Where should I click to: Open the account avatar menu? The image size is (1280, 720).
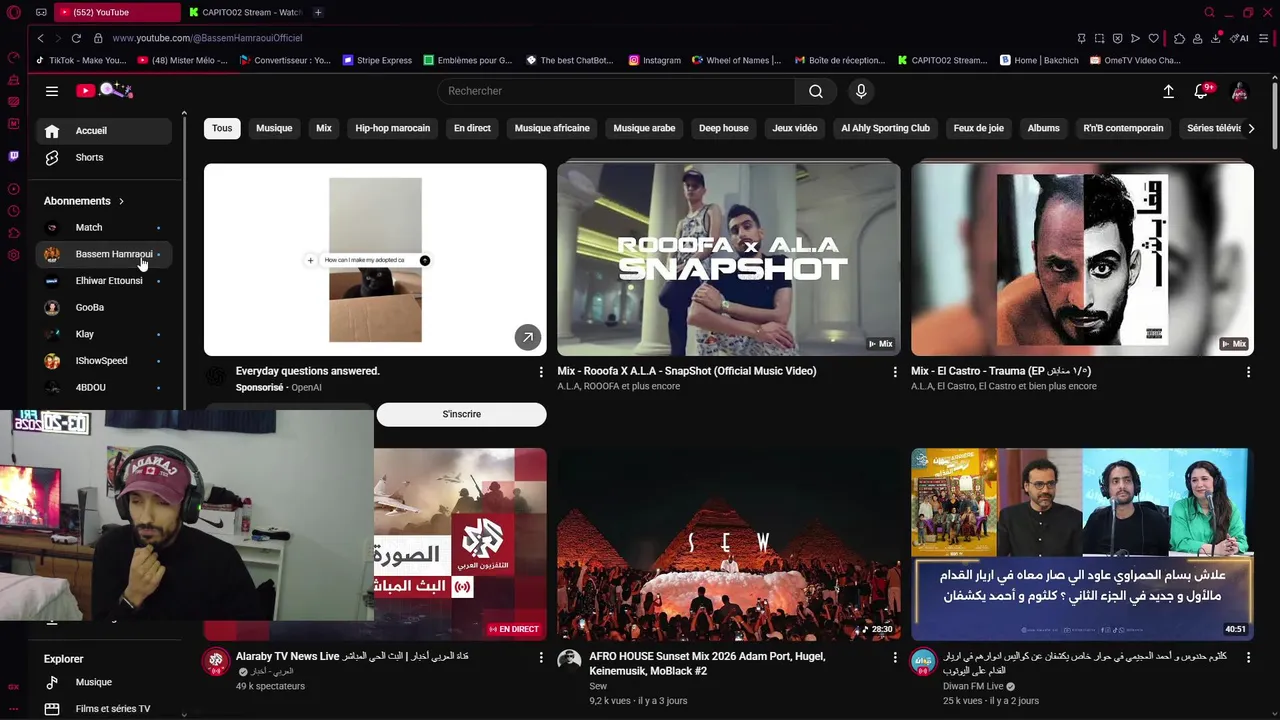tap(1239, 91)
